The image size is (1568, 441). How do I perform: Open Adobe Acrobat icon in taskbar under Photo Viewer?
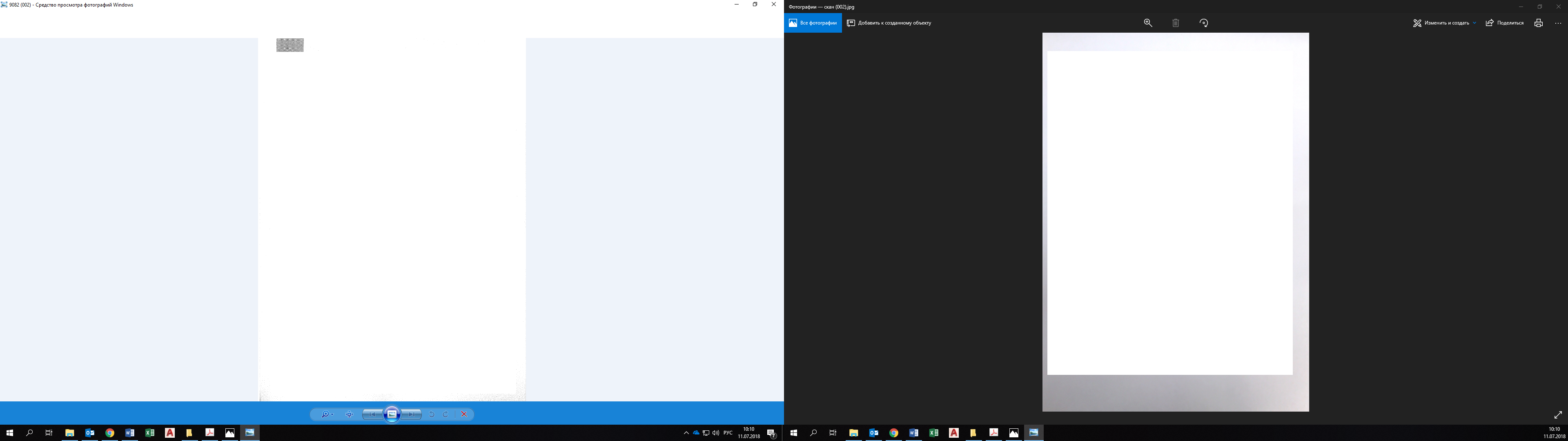(210, 433)
